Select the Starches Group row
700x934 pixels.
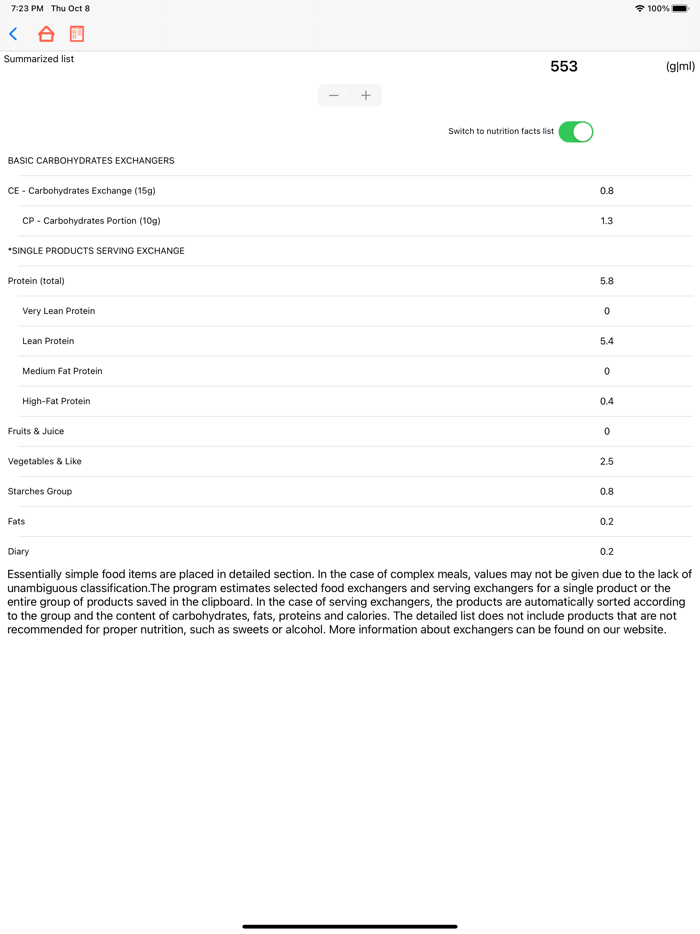[350, 491]
